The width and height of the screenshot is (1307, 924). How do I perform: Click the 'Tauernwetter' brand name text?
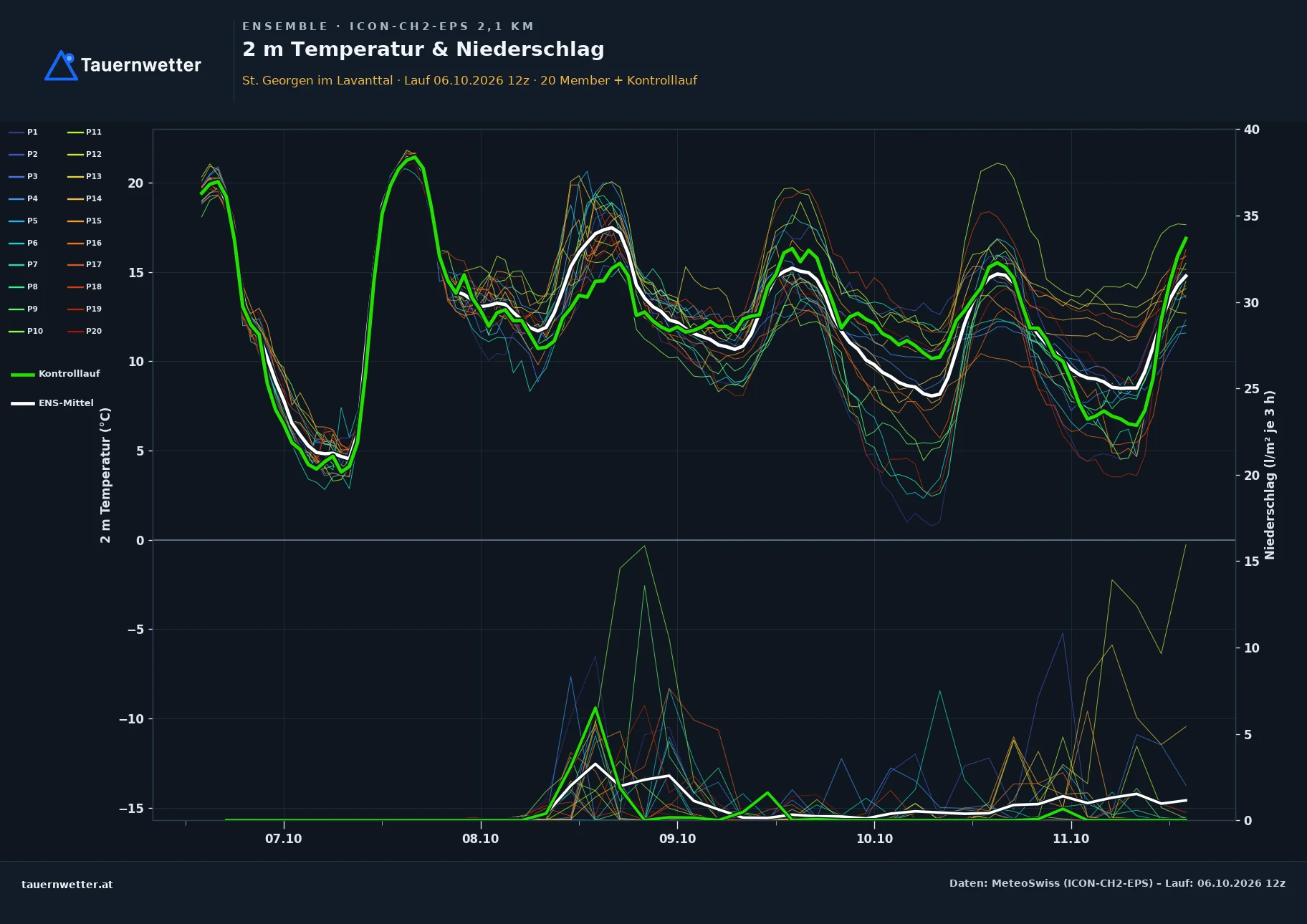[141, 65]
